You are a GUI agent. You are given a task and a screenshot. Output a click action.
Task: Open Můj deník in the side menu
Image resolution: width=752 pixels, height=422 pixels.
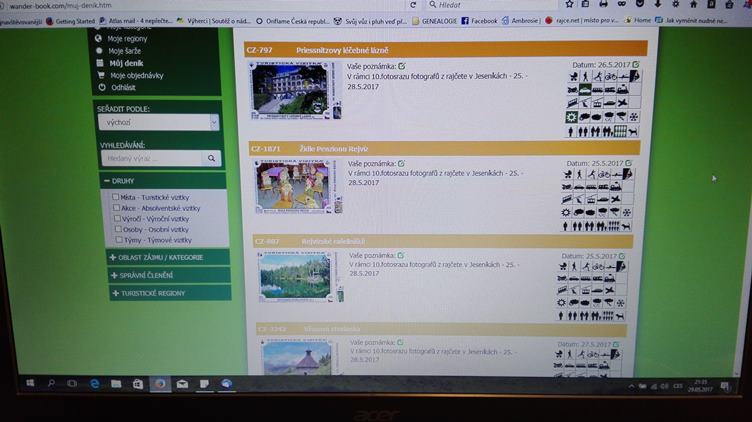(126, 63)
